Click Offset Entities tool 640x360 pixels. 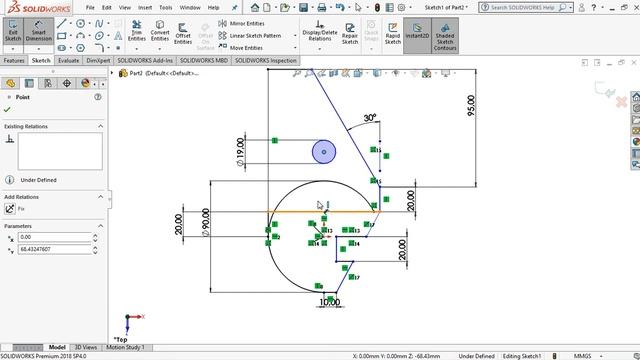(x=183, y=33)
